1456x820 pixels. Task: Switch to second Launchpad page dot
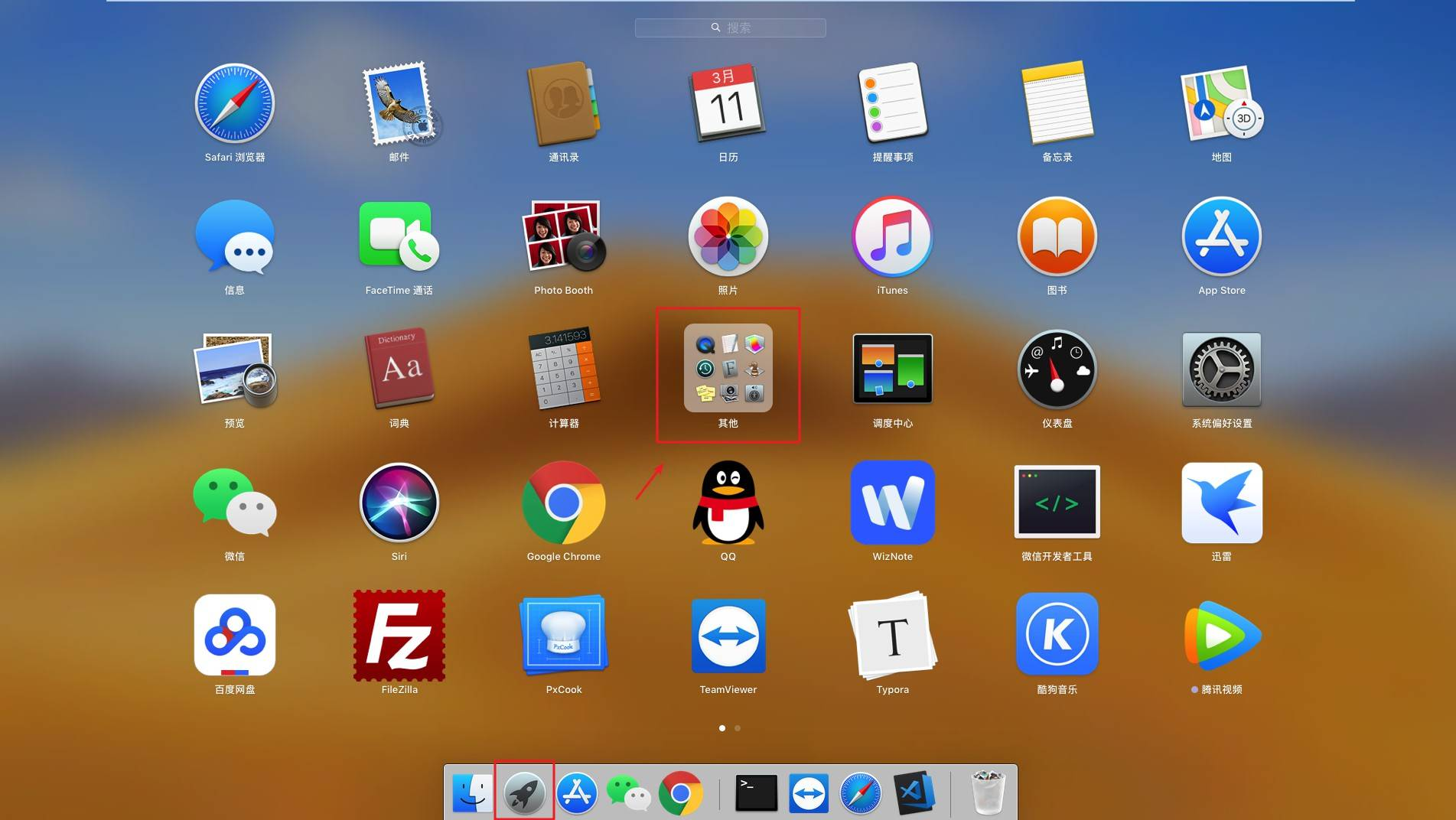[738, 728]
